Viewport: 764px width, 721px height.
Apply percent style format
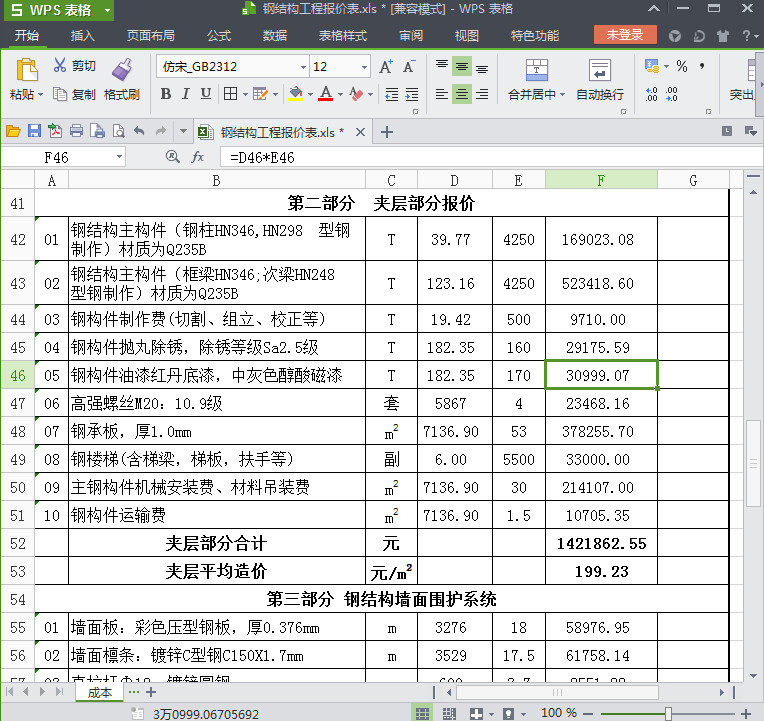coord(682,66)
